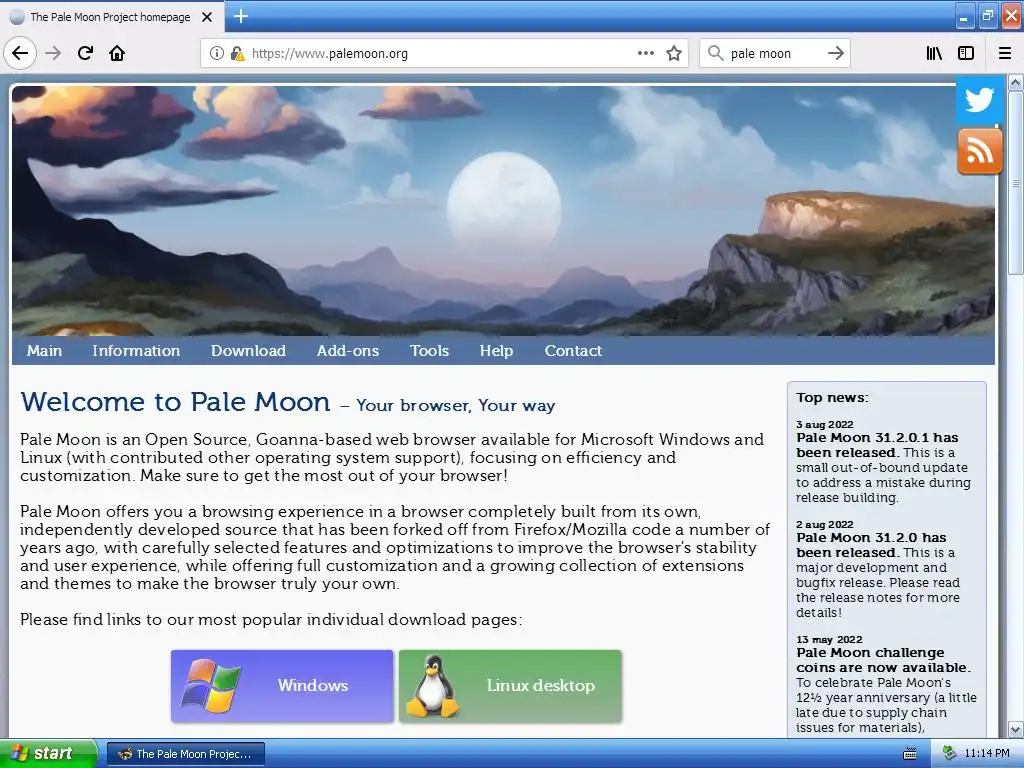
Task: Go to the browser home page icon
Action: 117,53
